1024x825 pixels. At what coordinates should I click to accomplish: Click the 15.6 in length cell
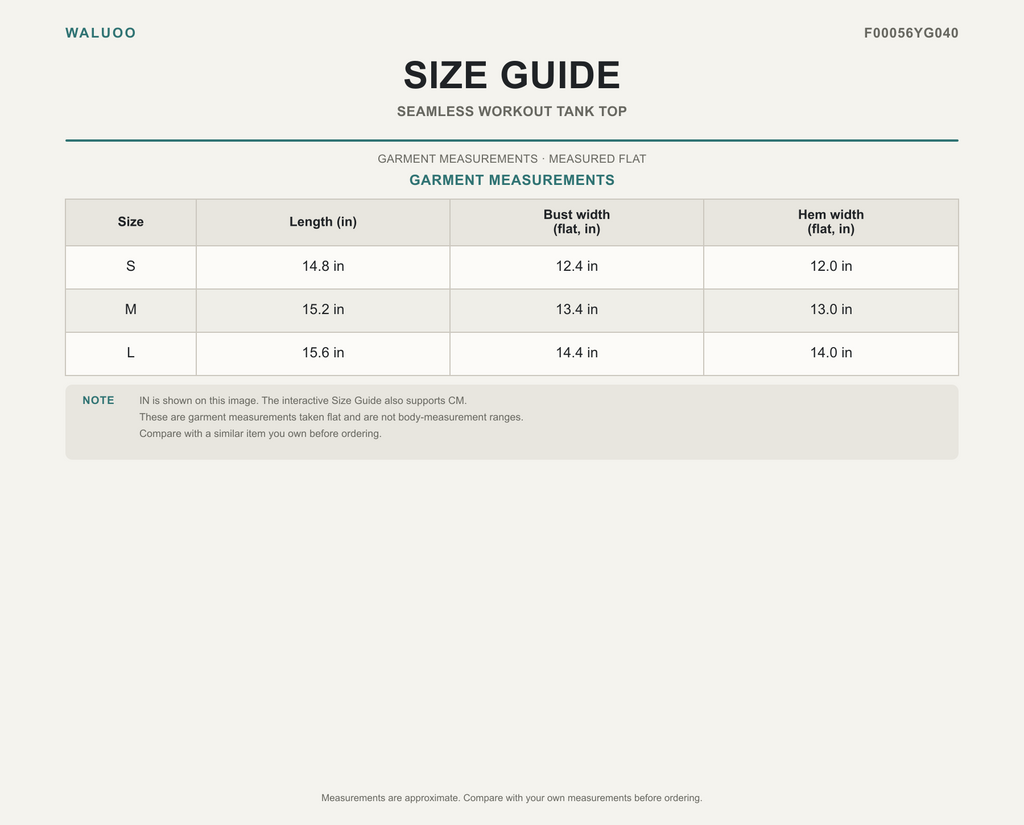click(323, 353)
